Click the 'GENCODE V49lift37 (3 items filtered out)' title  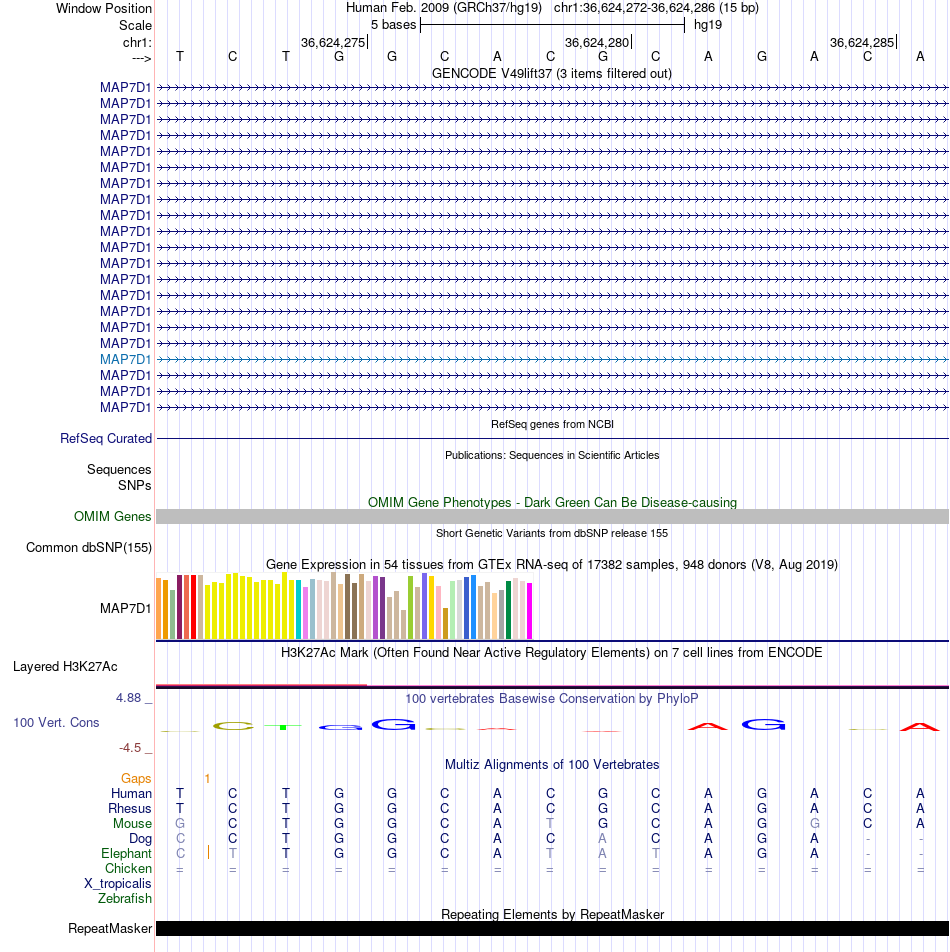tap(552, 73)
